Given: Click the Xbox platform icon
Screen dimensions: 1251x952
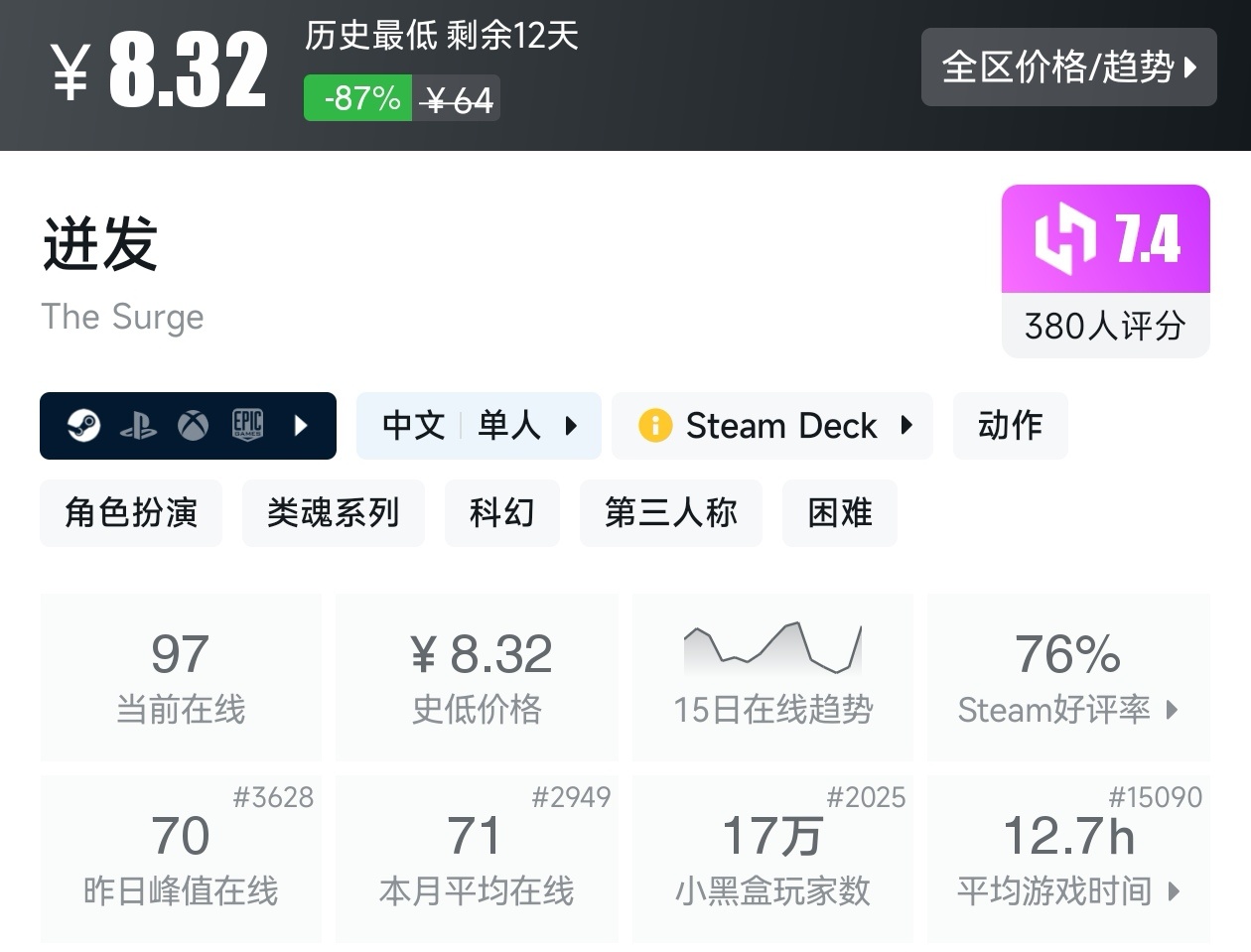Looking at the screenshot, I should tap(193, 426).
